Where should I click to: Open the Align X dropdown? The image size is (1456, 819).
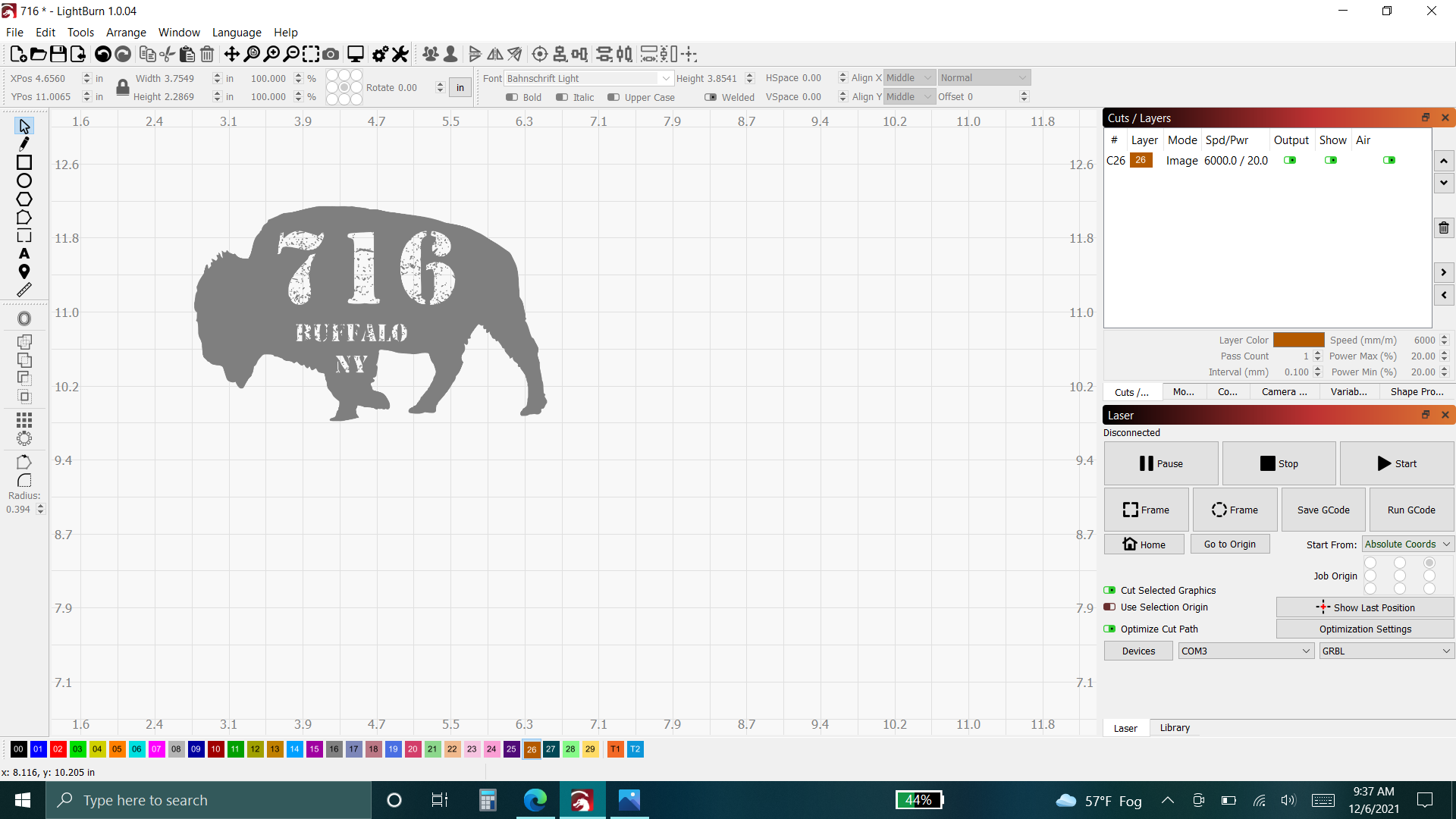(909, 78)
